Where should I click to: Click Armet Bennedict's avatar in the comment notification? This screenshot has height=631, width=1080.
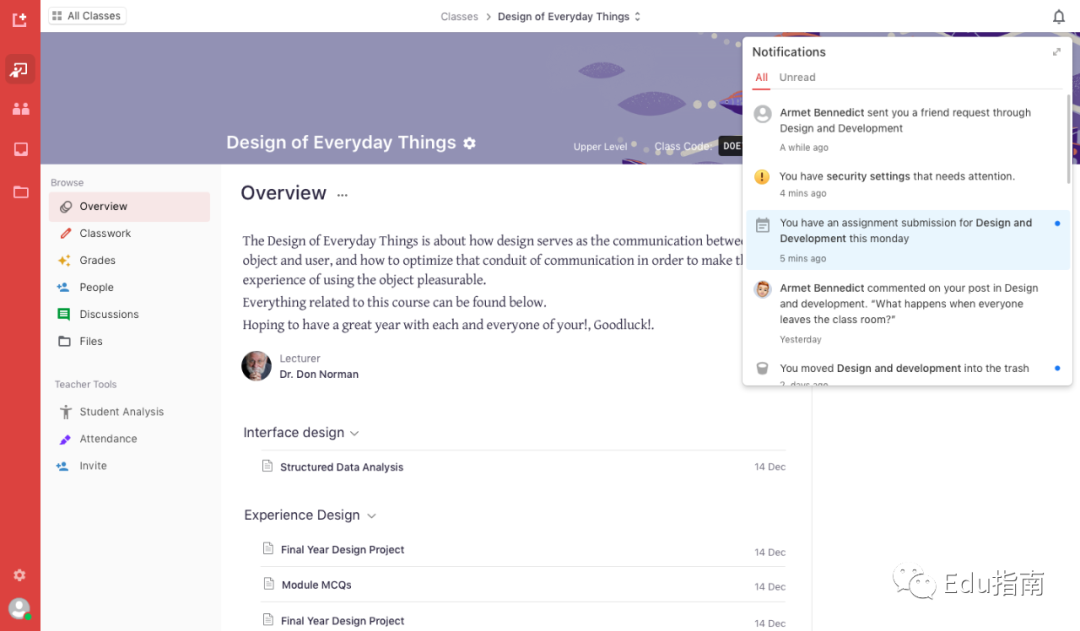762,289
